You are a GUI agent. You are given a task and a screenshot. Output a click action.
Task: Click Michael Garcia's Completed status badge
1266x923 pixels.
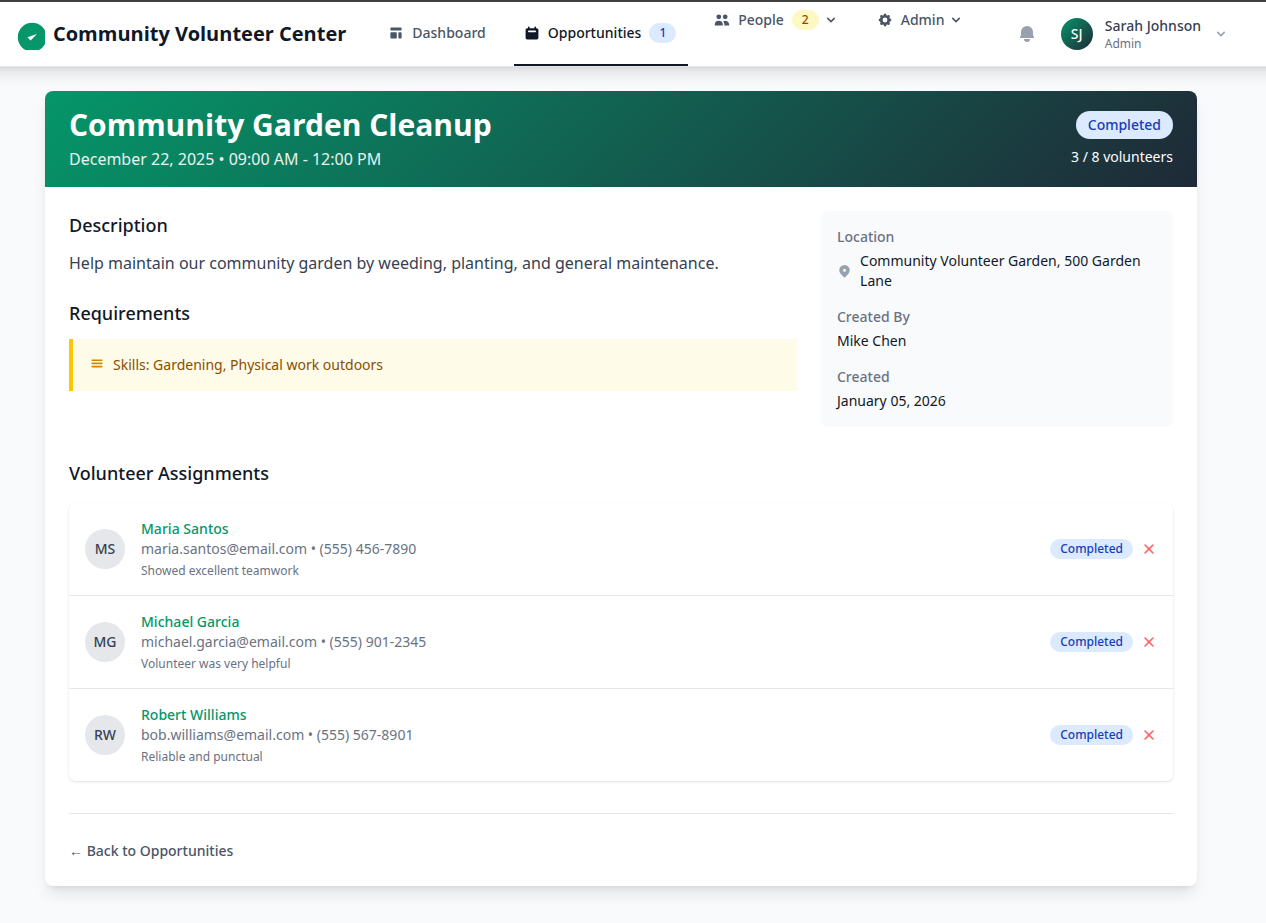click(x=1091, y=642)
